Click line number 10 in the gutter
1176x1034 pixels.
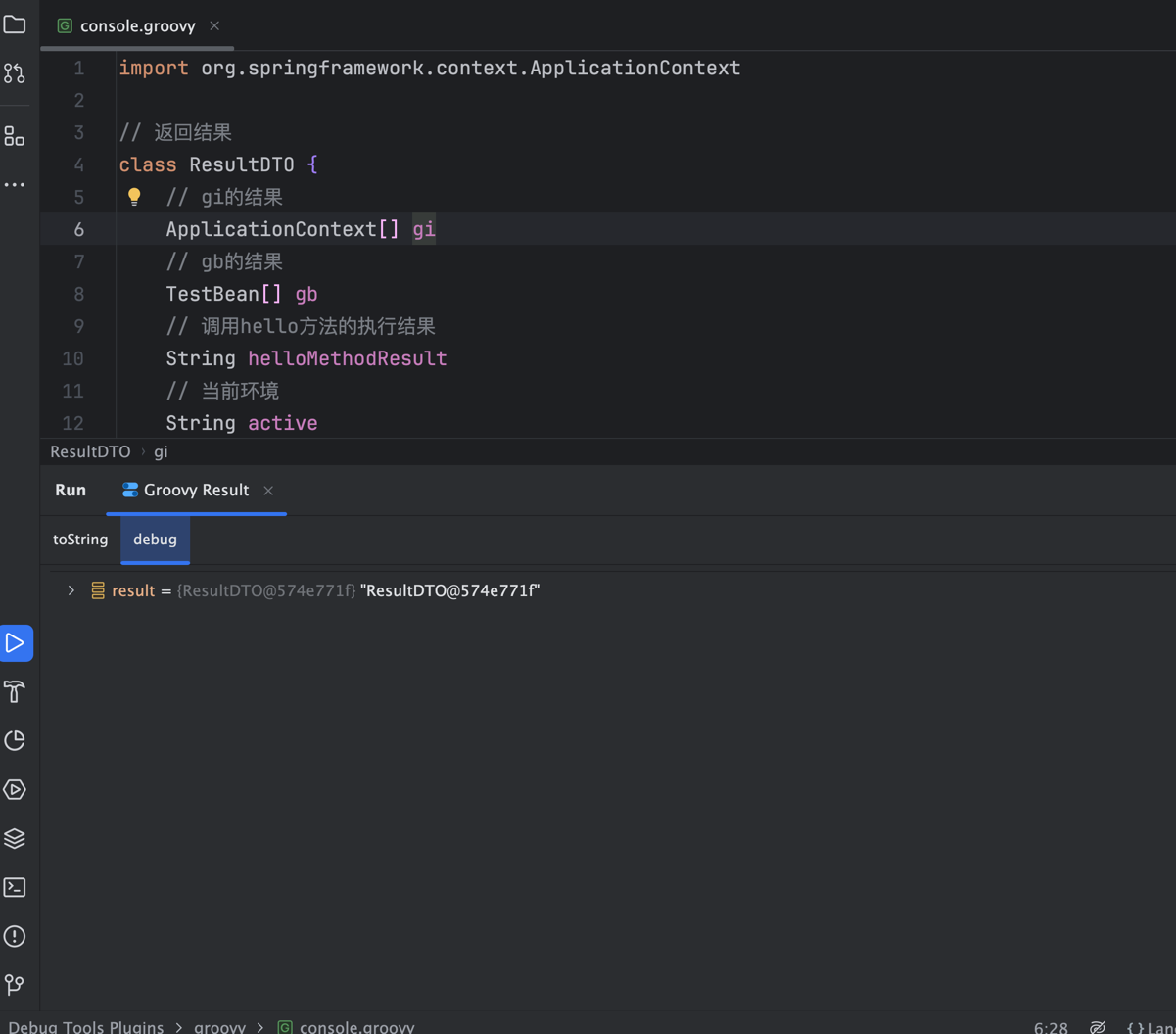(72, 358)
